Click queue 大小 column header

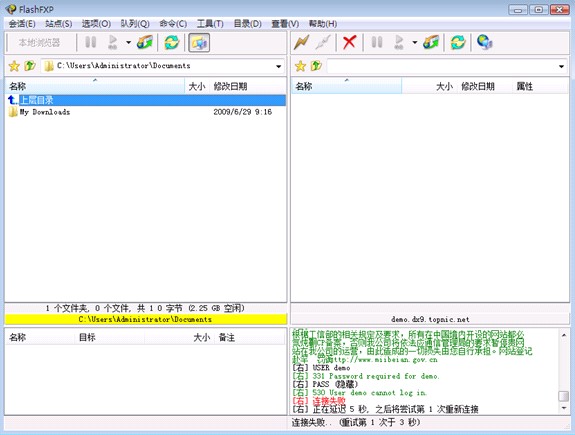179,337
